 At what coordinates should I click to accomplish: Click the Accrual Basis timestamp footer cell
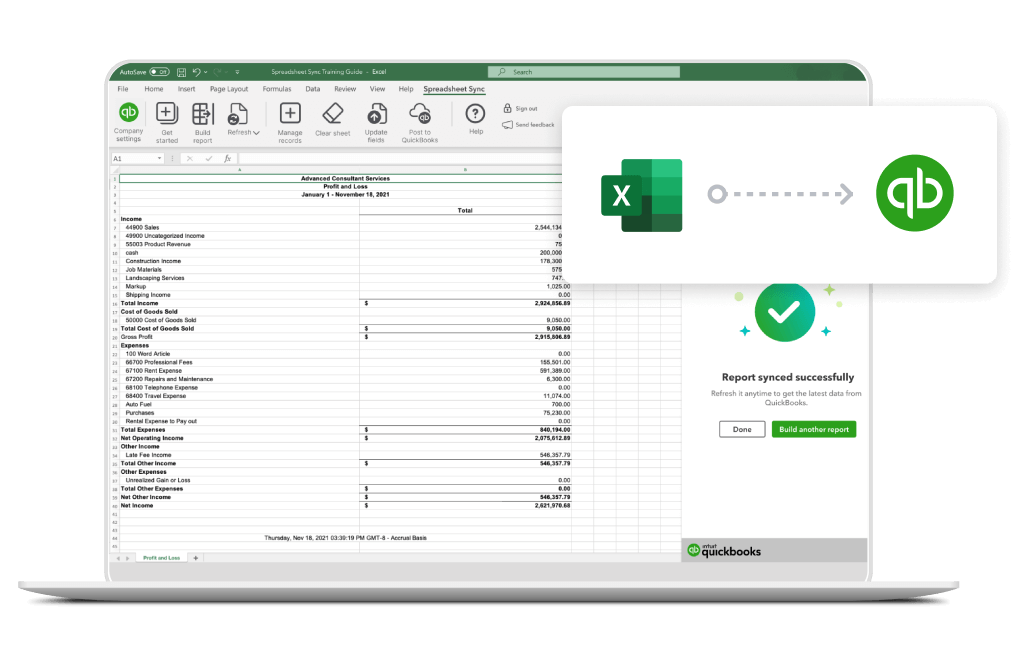[345, 538]
